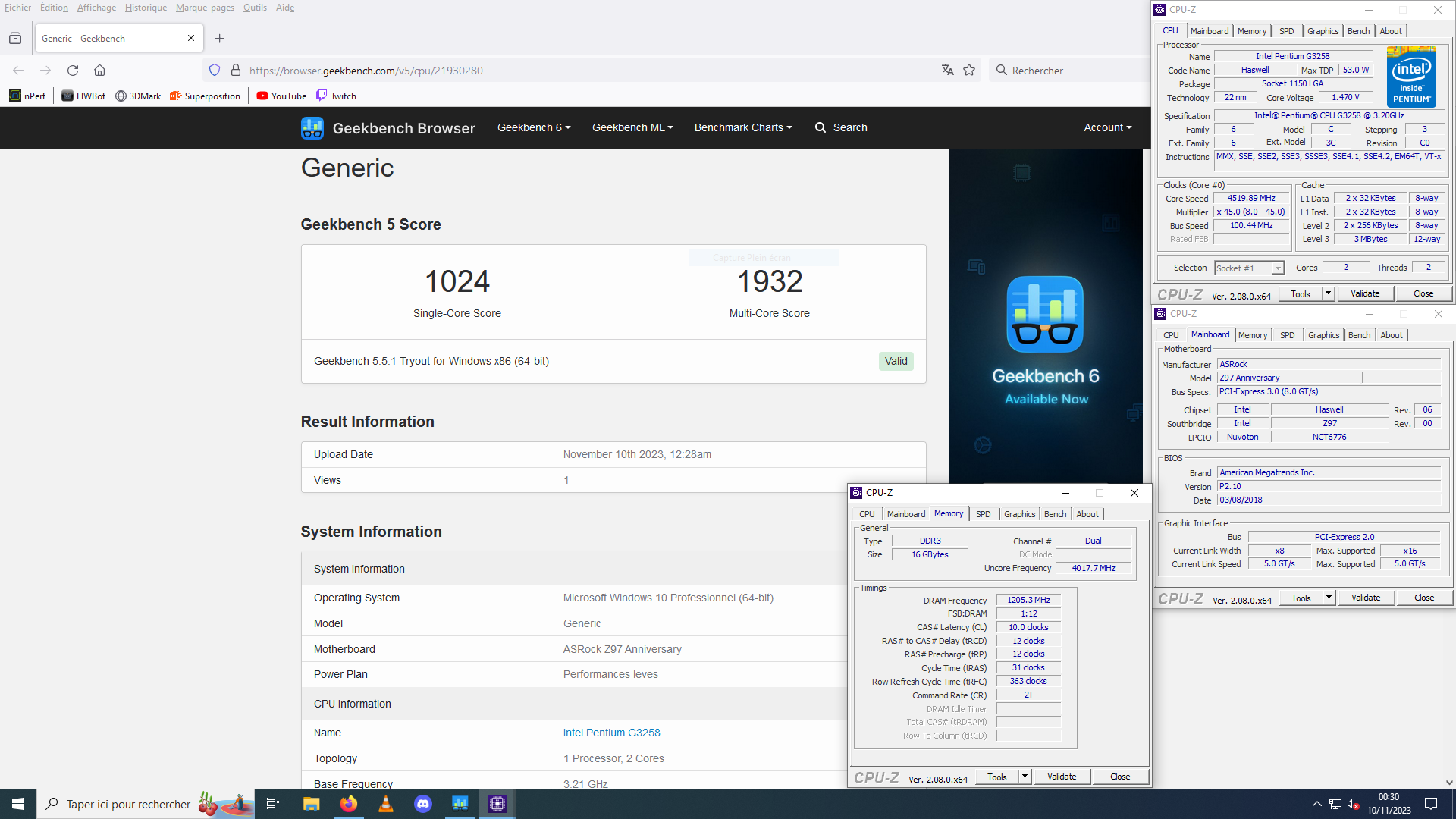Expand the Account menu
Image resolution: width=1456 pixels, height=819 pixels.
(x=1108, y=127)
